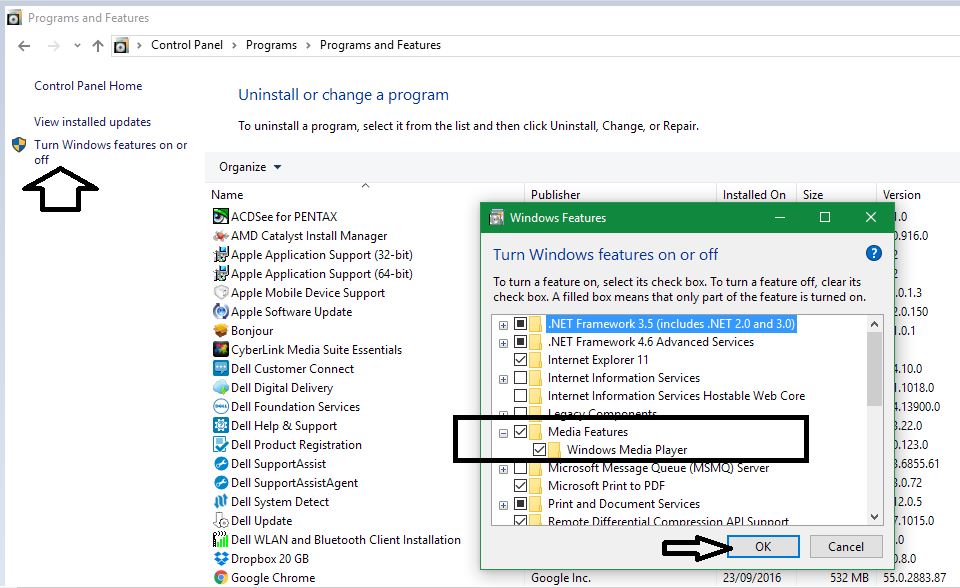This screenshot has width=960, height=588.
Task: Click the Apple Application Support (32-bit) icon
Action: 220,255
